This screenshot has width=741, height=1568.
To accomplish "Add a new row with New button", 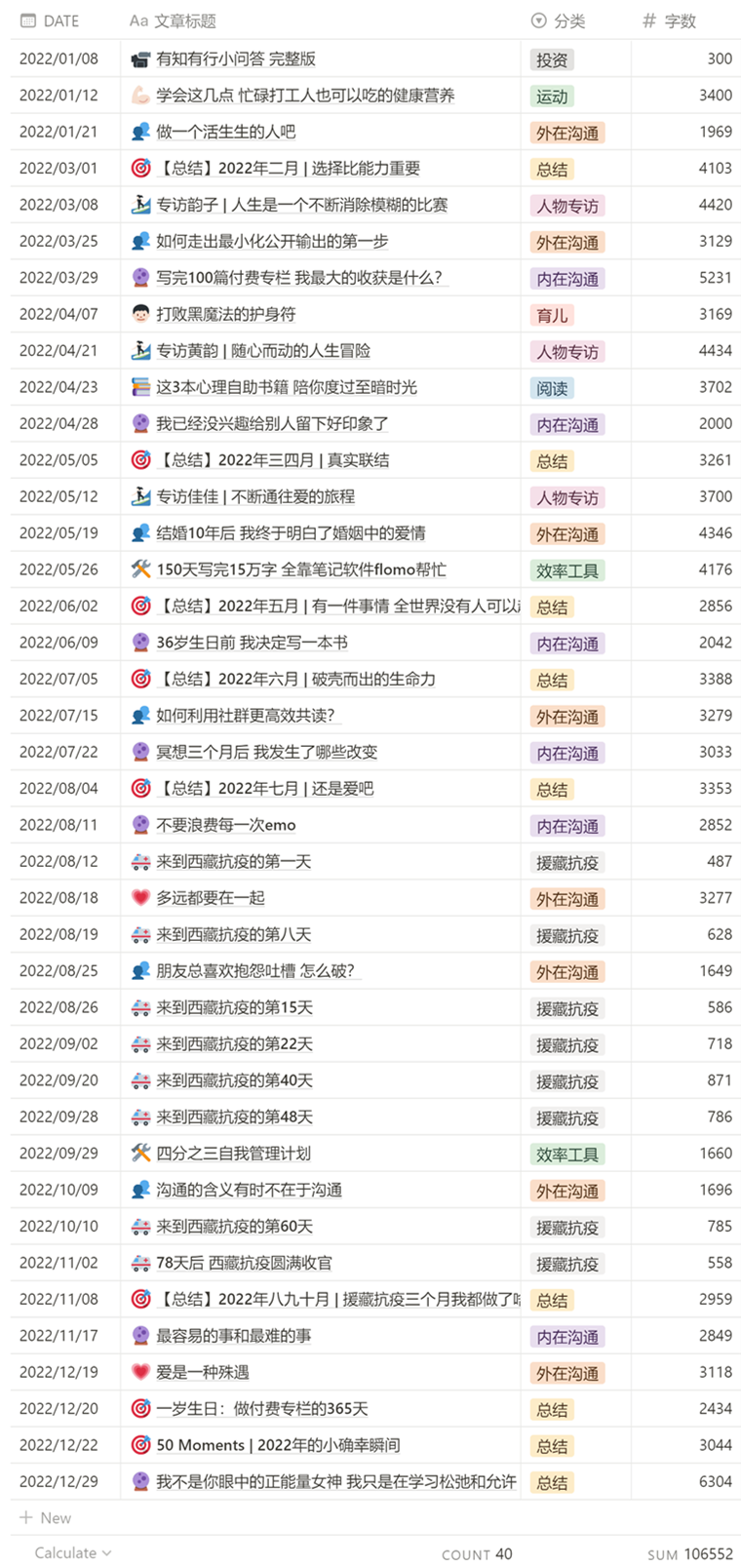I will coord(46,1517).
